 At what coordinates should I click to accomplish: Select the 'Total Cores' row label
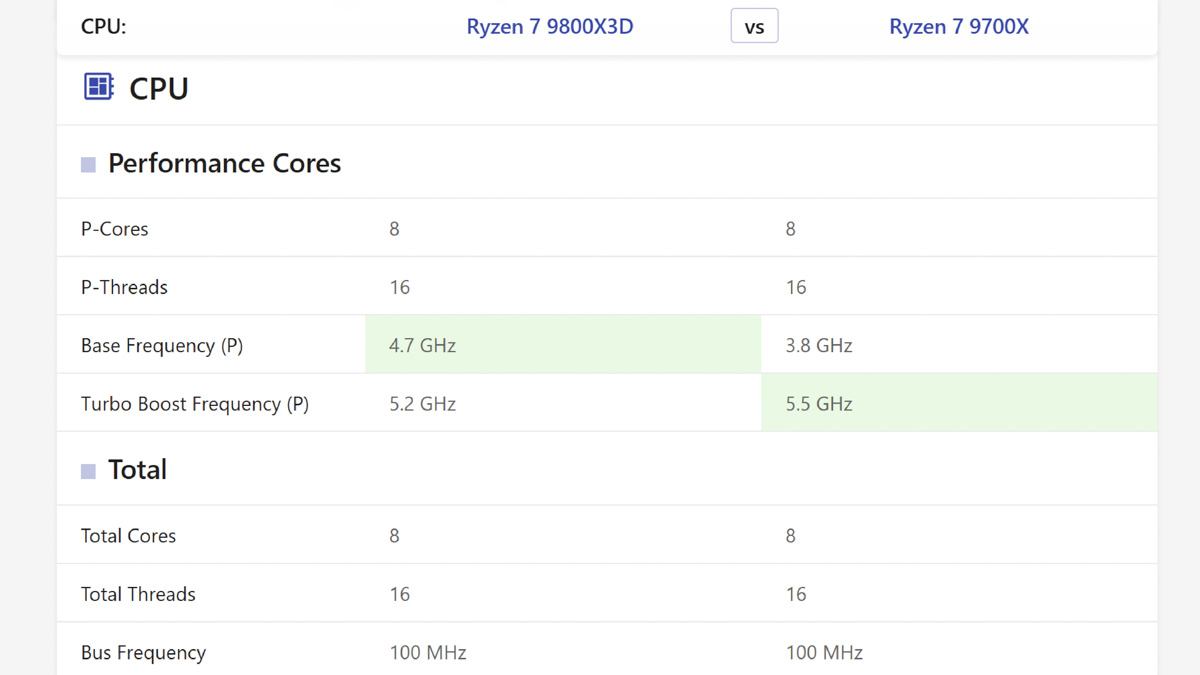click(128, 536)
